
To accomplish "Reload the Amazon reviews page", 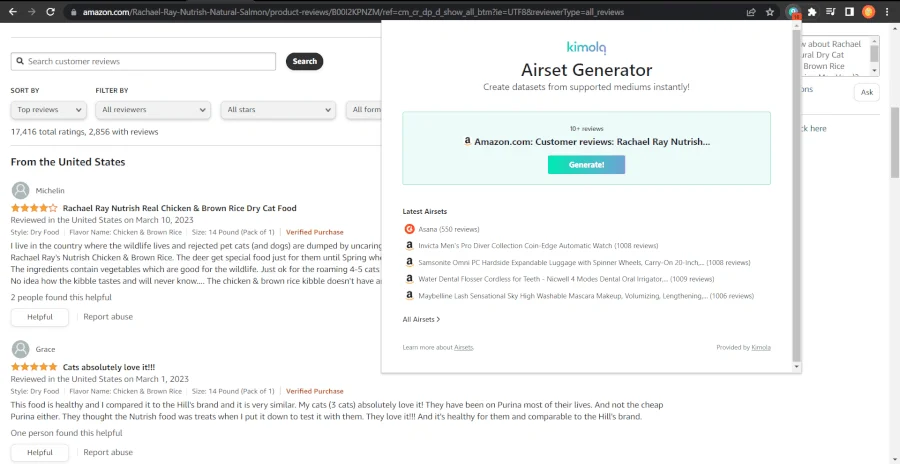I will 51,11.
